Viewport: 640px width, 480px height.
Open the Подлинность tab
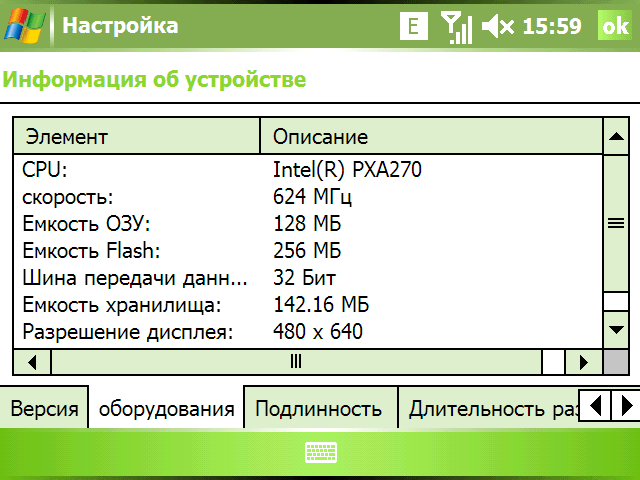[x=318, y=408]
